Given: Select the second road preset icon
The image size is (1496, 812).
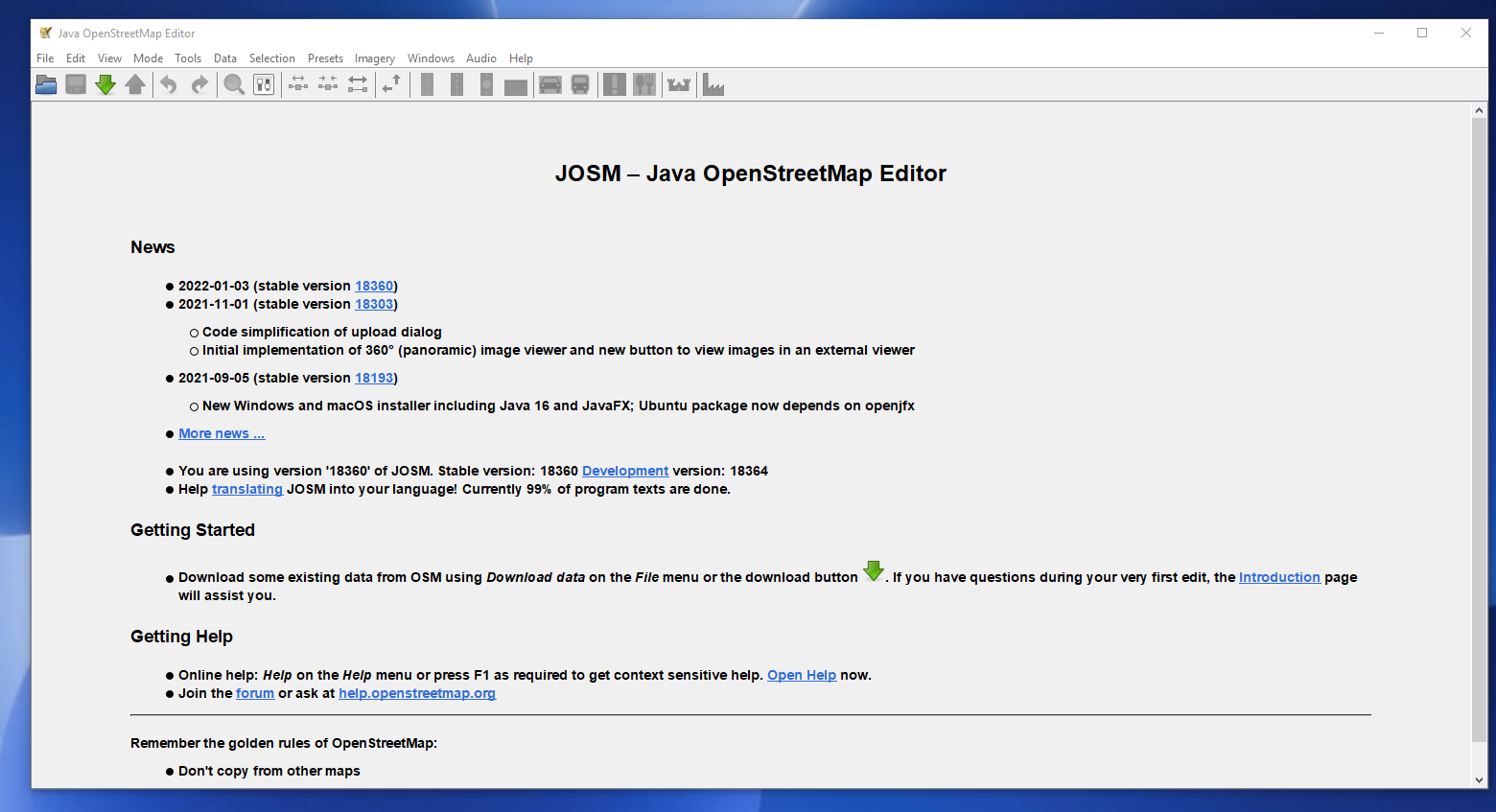Looking at the screenshot, I should pos(457,85).
